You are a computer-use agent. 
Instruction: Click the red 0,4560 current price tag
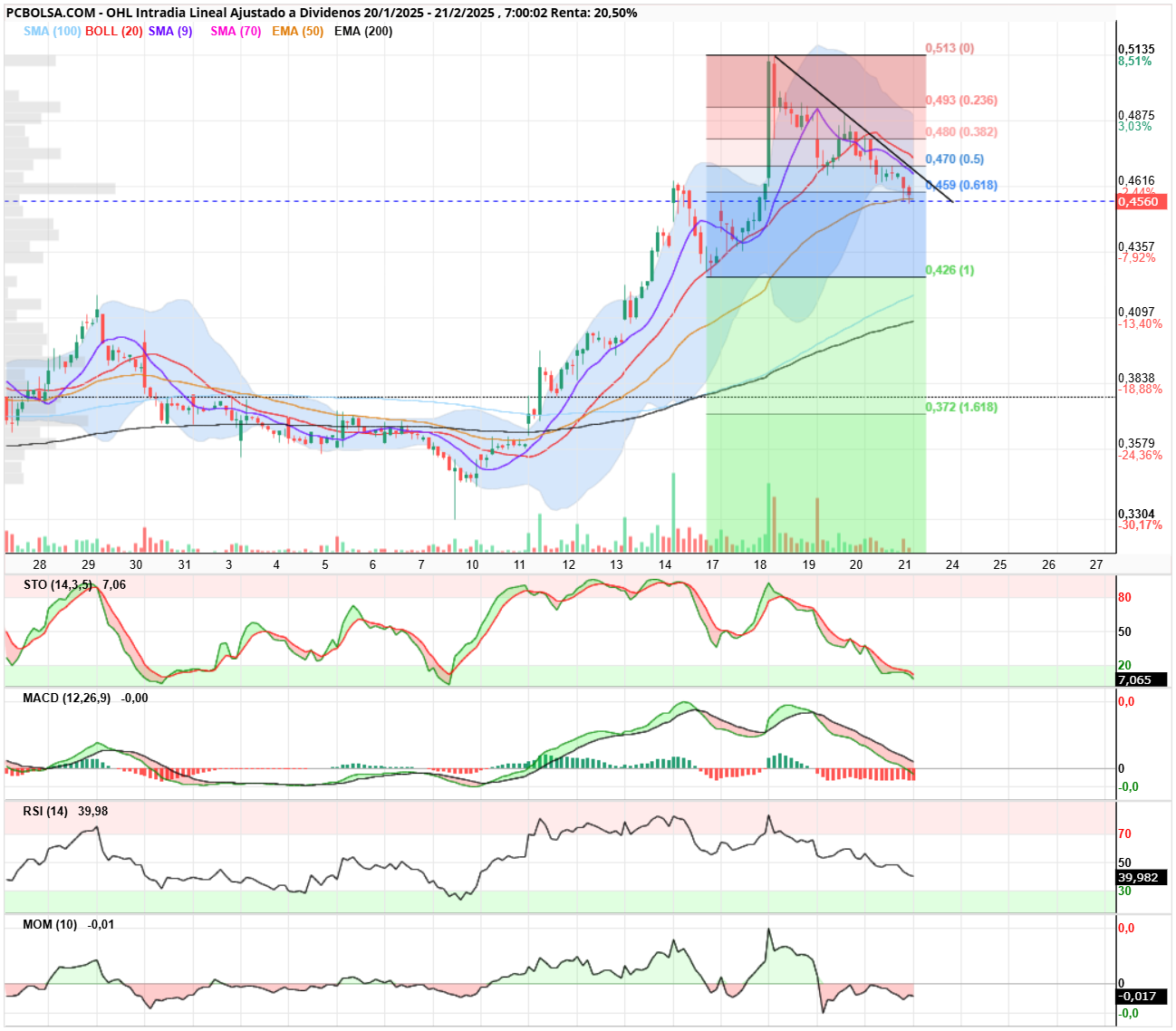tap(1142, 202)
